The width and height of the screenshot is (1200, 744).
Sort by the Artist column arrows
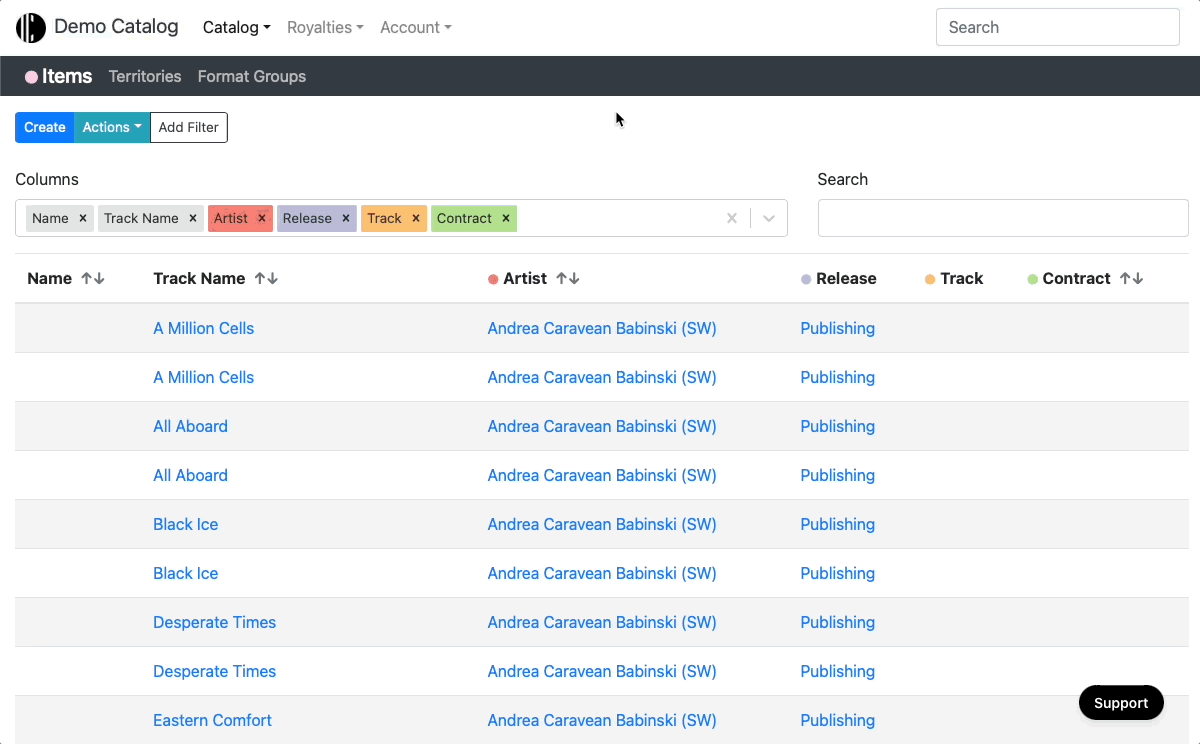[x=568, y=279]
